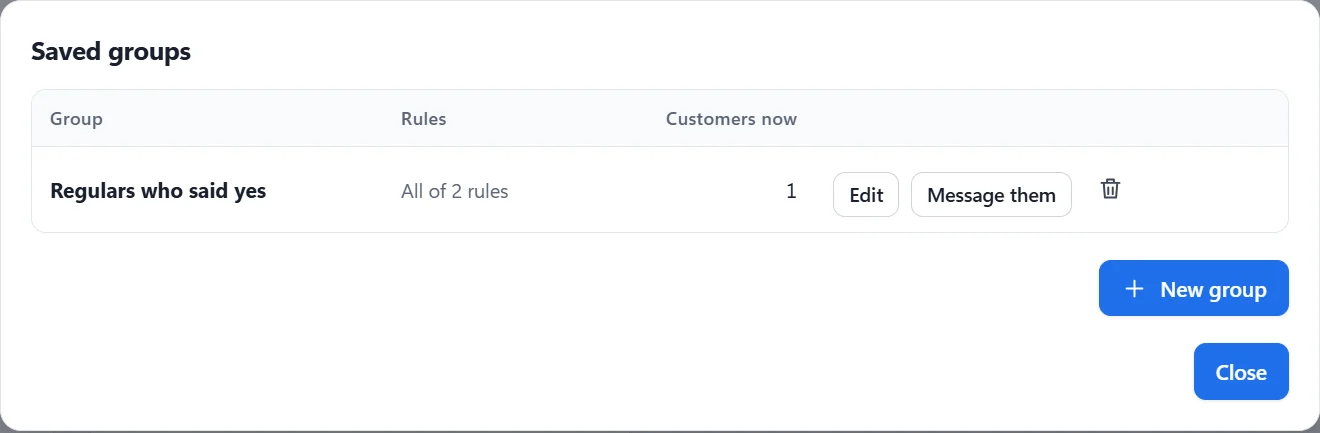Click the Group column header
This screenshot has width=1320, height=433.
(x=76, y=119)
